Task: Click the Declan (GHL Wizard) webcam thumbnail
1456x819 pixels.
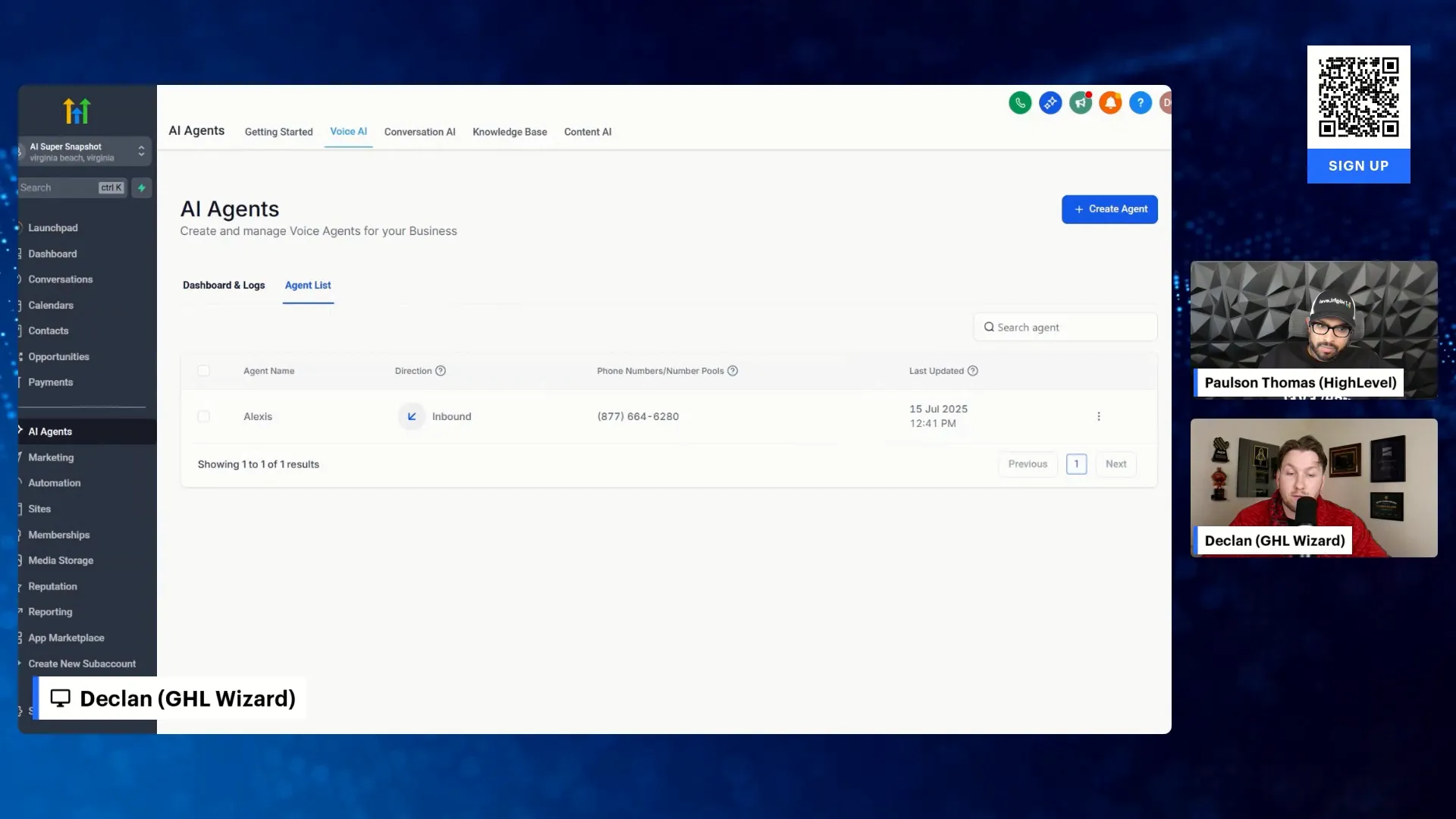Action: [x=1314, y=488]
